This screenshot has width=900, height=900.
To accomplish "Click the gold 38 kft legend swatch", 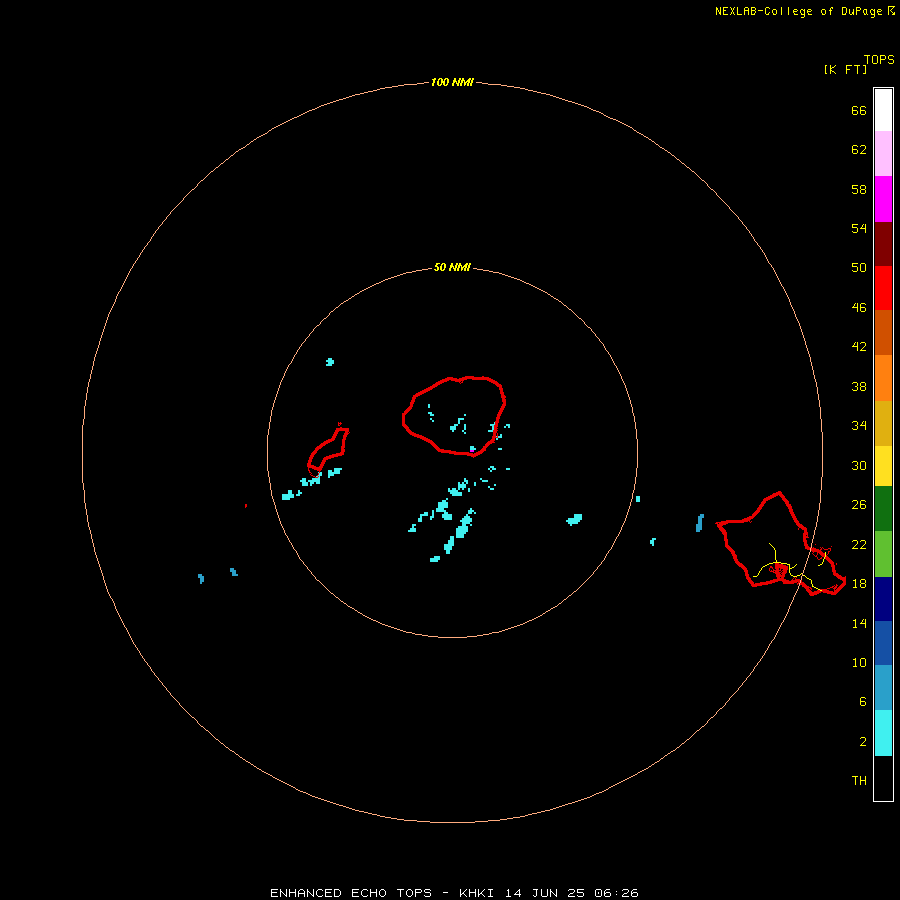I will (883, 423).
